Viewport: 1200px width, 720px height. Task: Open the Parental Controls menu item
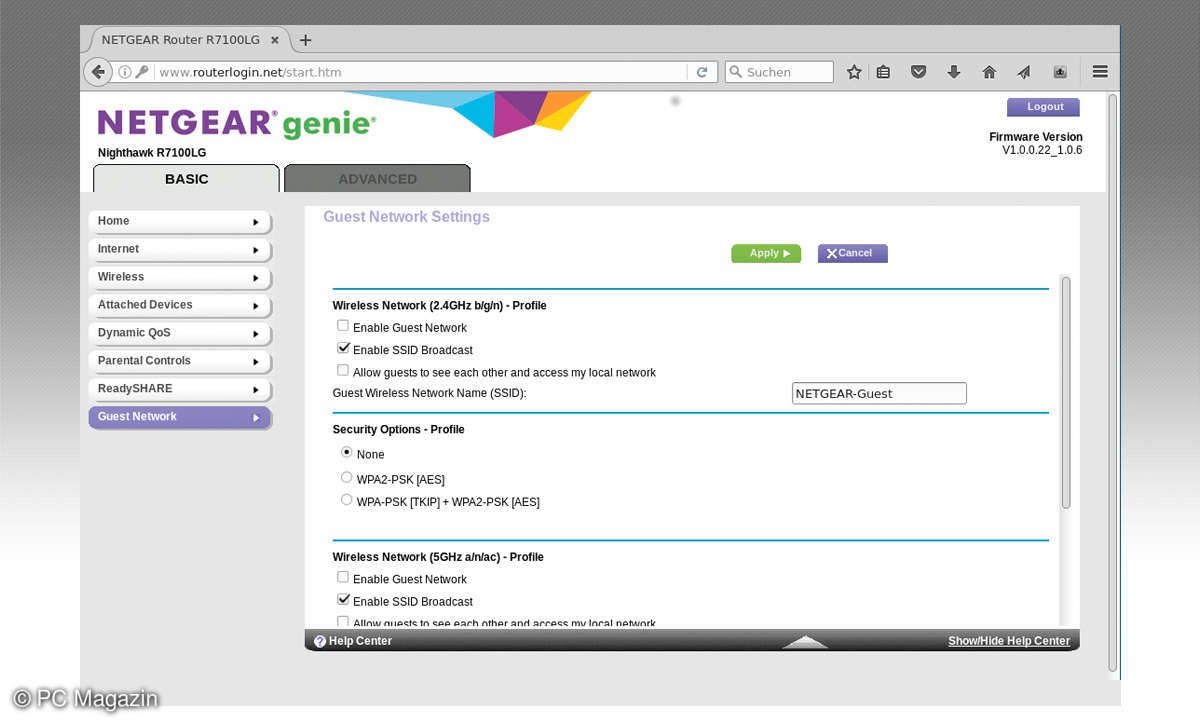pyautogui.click(x=180, y=361)
